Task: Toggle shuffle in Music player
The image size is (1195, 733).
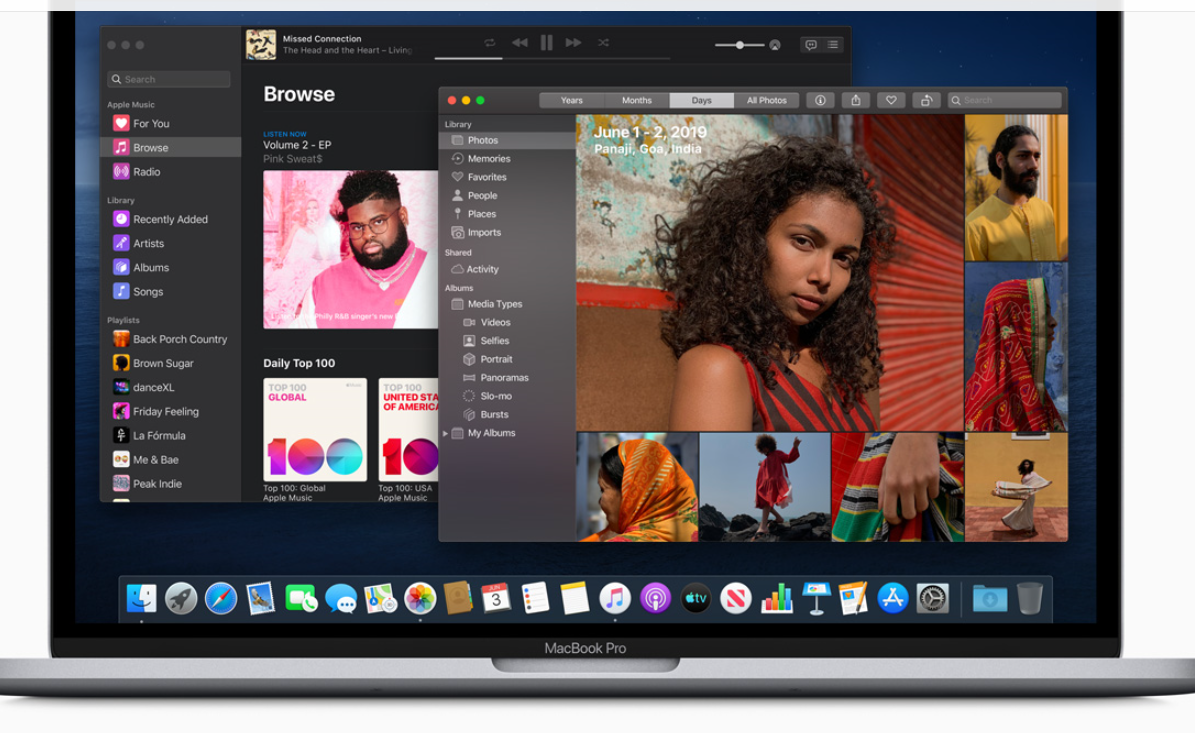Action: [x=604, y=43]
